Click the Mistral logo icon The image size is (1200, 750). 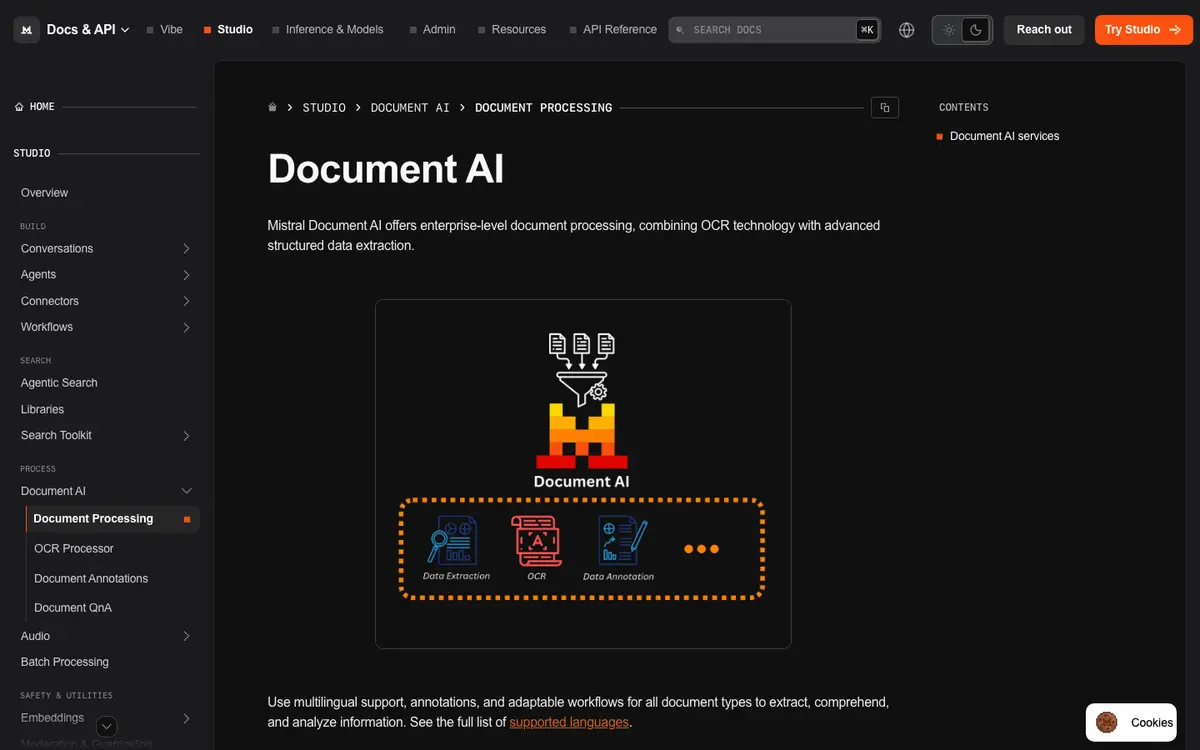(x=27, y=30)
